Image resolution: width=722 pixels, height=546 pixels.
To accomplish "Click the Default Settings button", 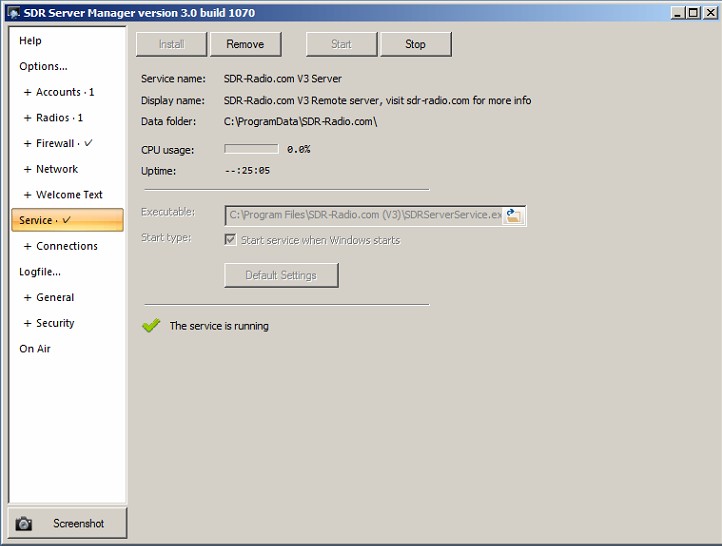I will (x=281, y=275).
